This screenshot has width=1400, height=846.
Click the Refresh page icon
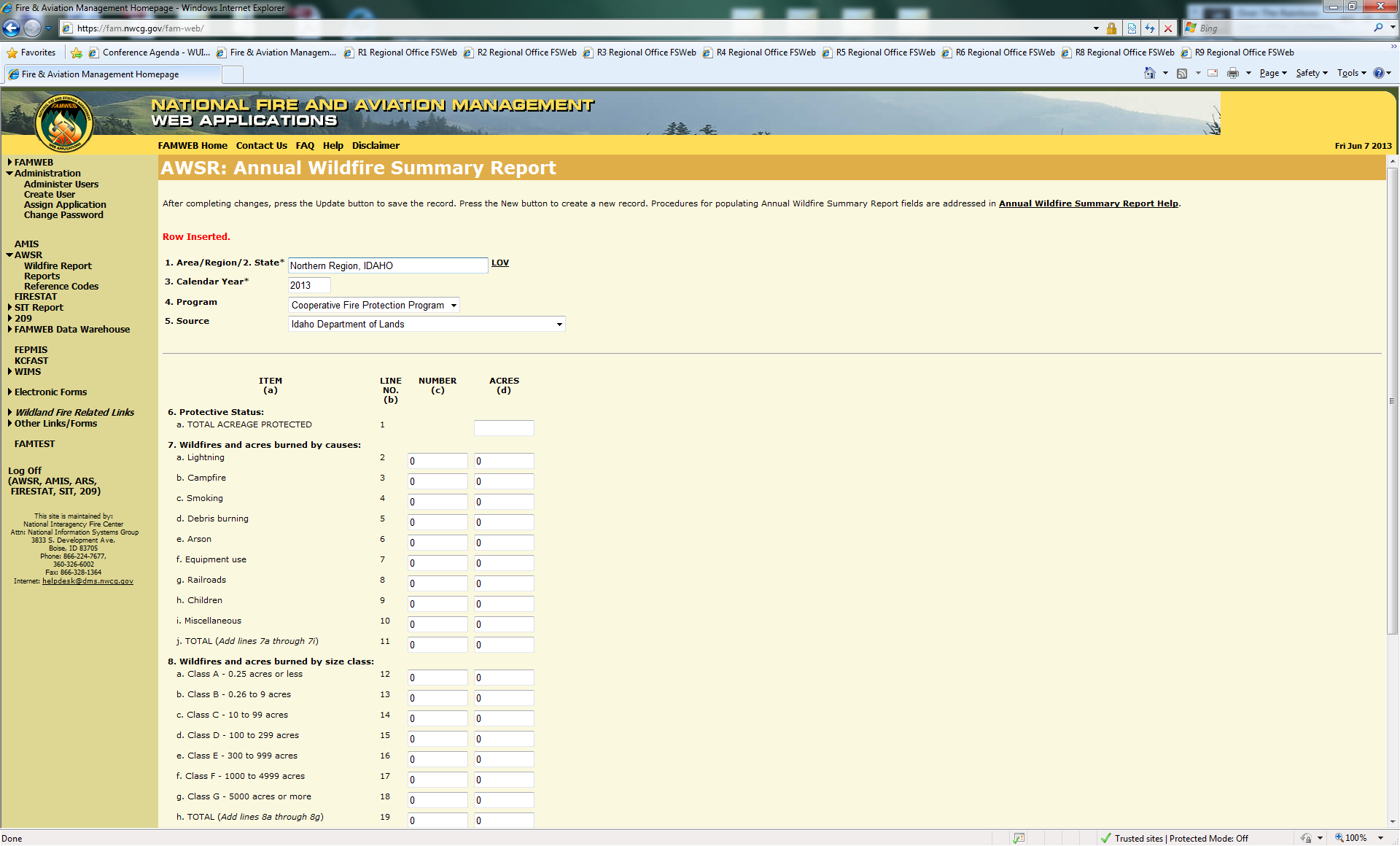1150,28
